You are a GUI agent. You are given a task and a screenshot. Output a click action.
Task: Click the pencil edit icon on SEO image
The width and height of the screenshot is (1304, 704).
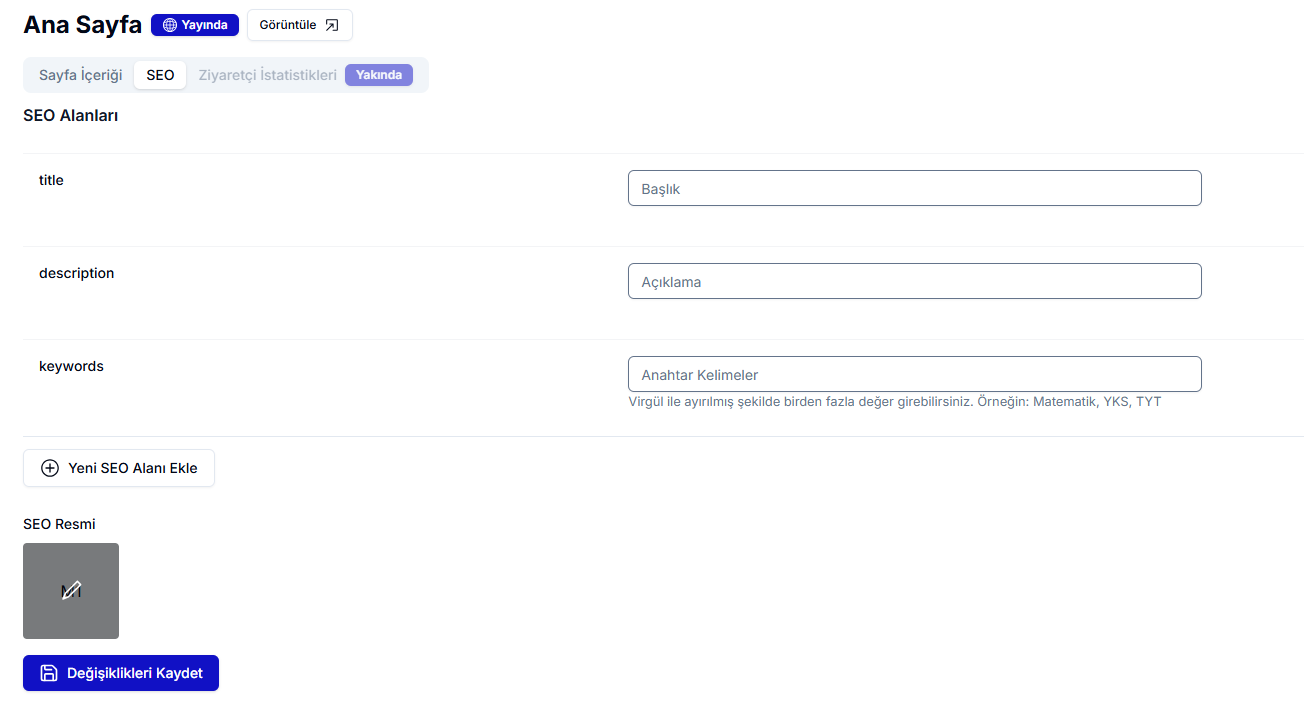tap(71, 591)
